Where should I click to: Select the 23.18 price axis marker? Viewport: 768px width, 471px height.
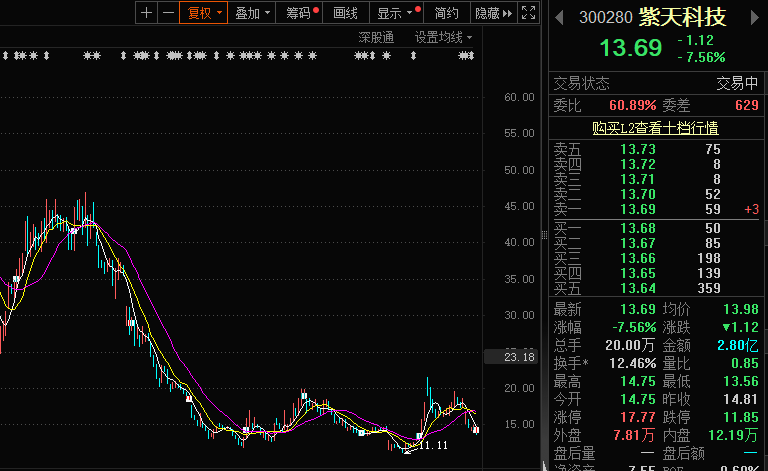(x=511, y=357)
